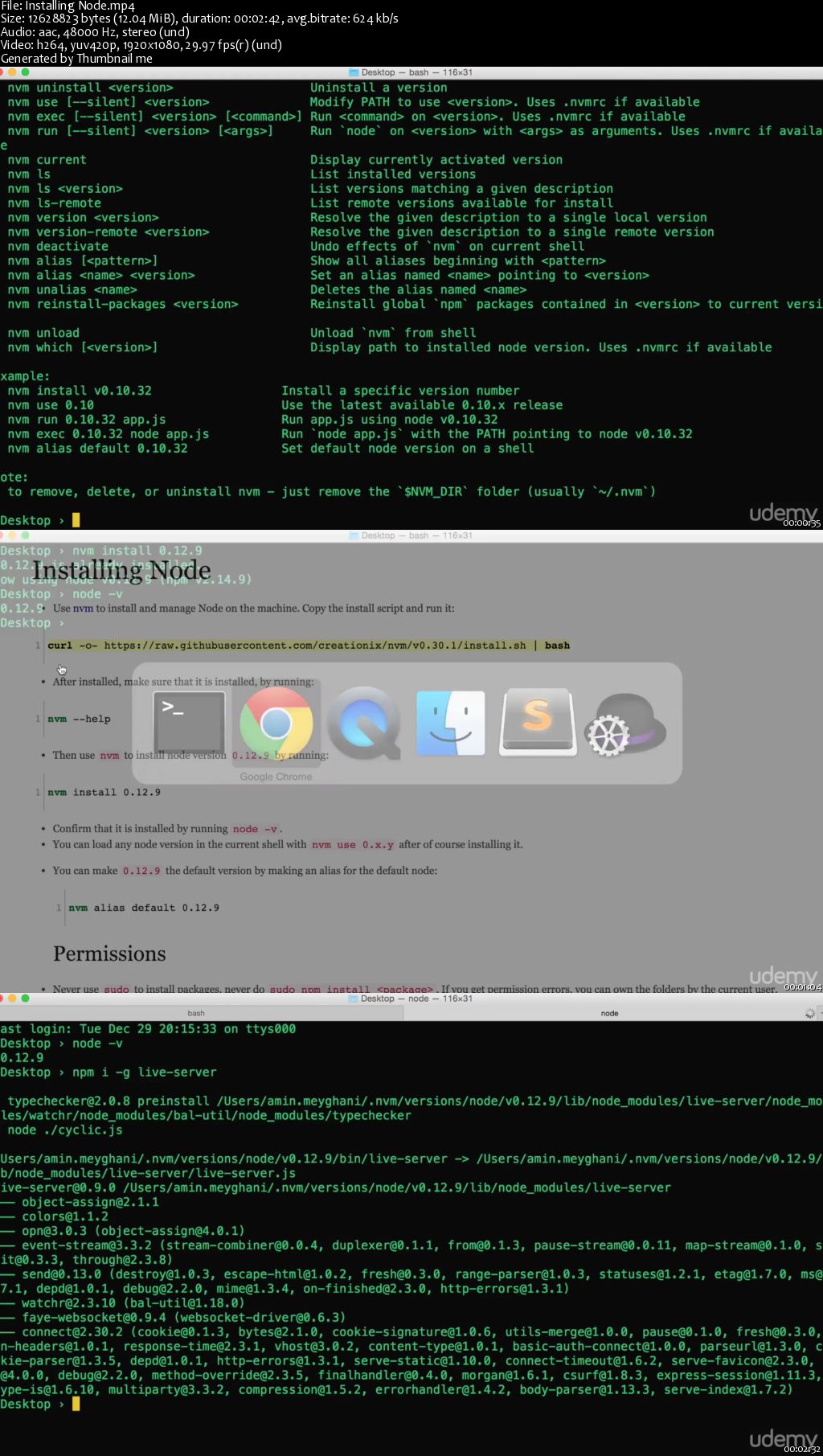Open the "nvm" link in the install instructions

point(83,609)
